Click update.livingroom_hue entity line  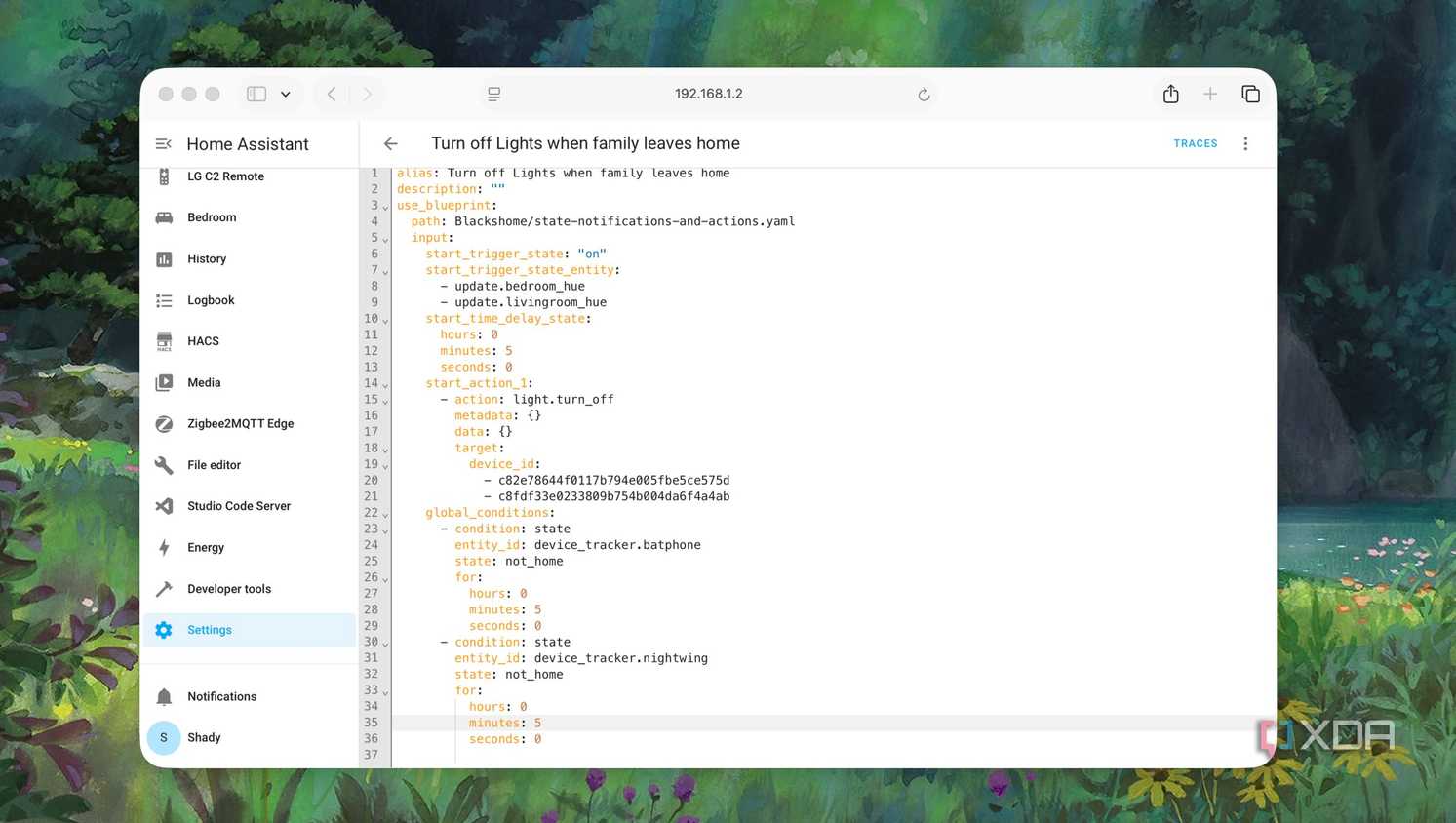[x=531, y=302]
